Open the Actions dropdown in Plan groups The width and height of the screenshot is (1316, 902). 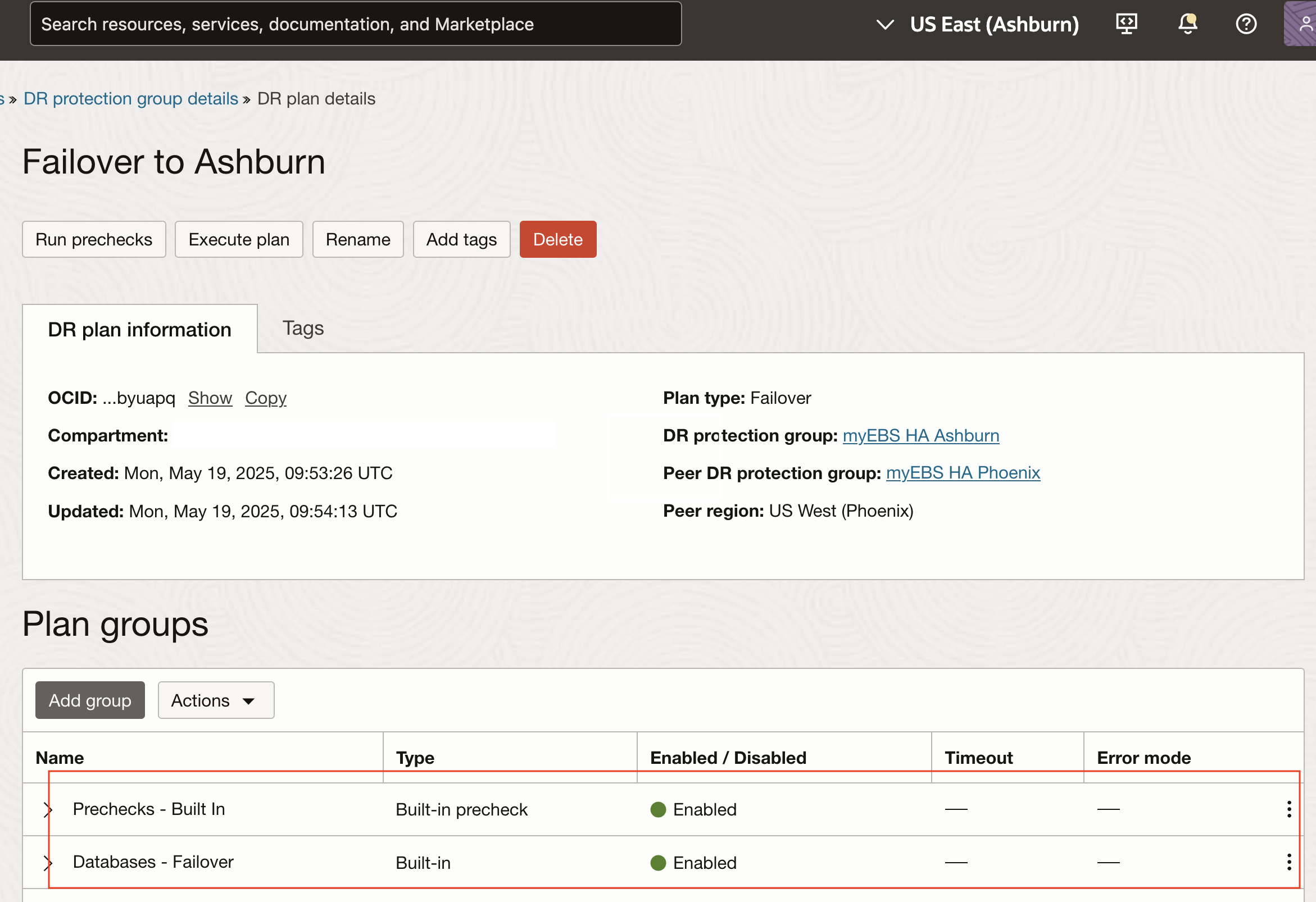point(216,700)
